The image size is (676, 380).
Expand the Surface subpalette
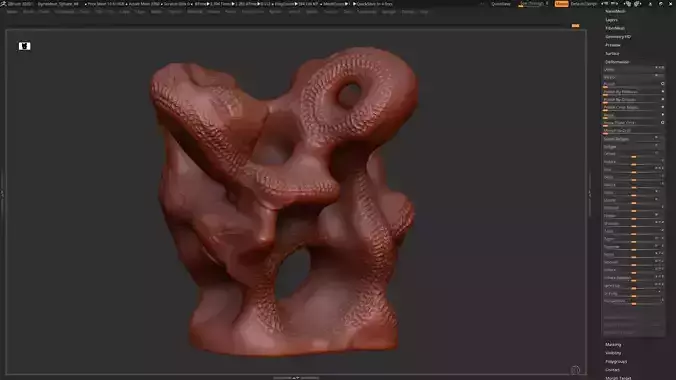coord(612,53)
